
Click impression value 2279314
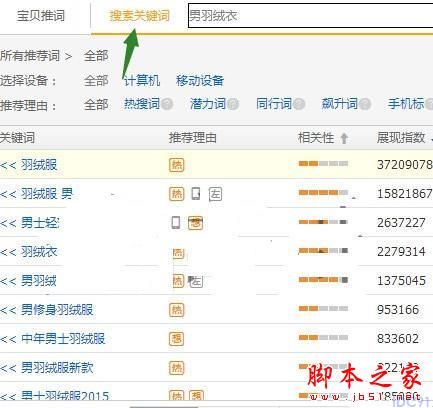point(401,252)
